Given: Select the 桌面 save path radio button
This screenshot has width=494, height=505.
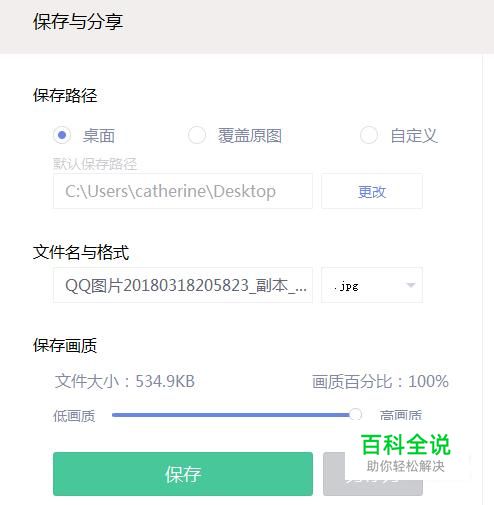Looking at the screenshot, I should click(x=62, y=135).
